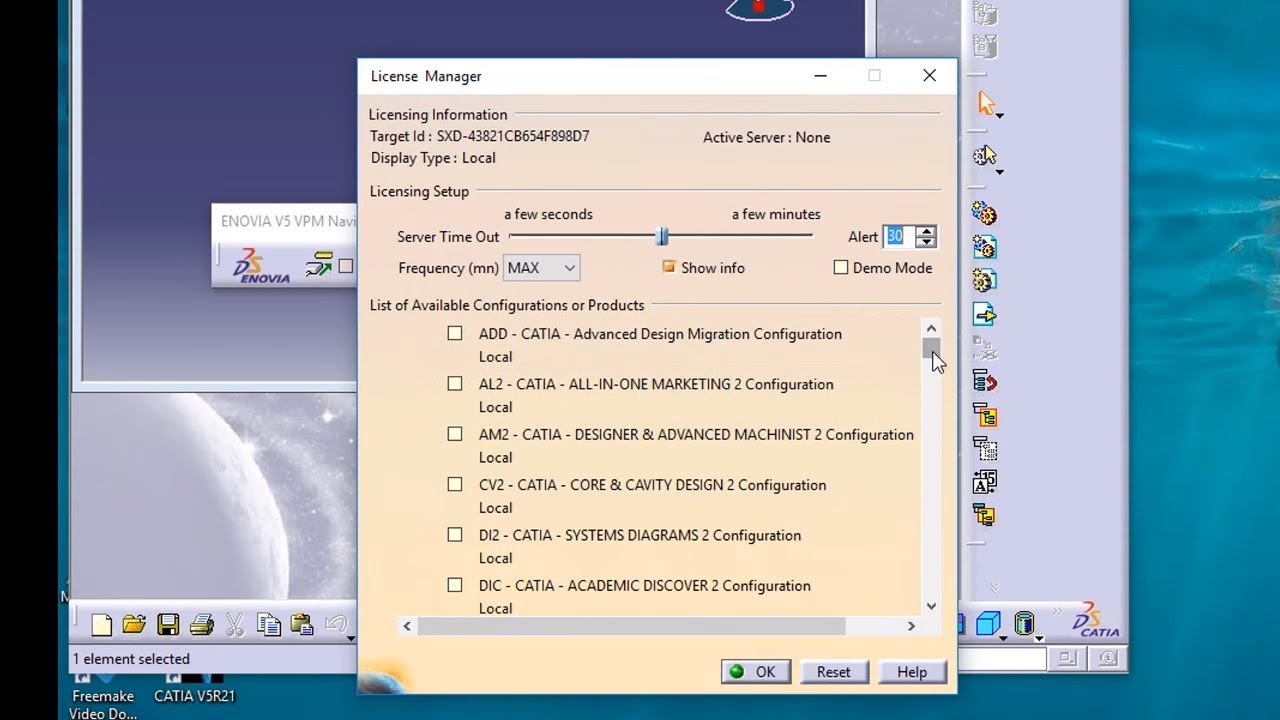Check the DI2 - SYSTEMS DIAGRAMS 2 box
Image resolution: width=1280 pixels, height=720 pixels.
(455, 535)
